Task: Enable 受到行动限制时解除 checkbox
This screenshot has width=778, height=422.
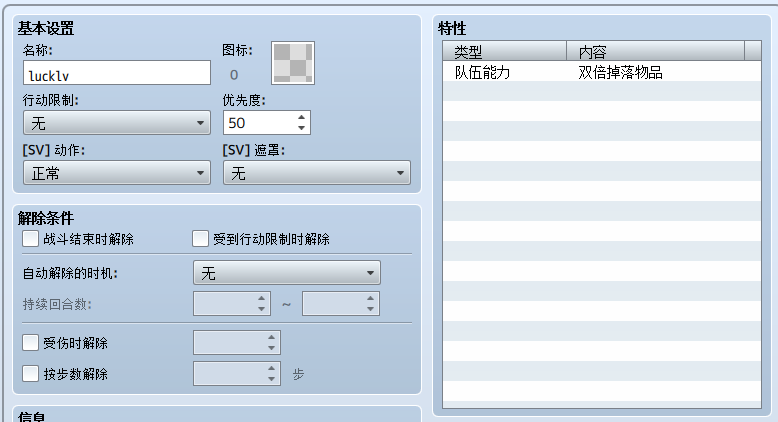Action: [200, 239]
